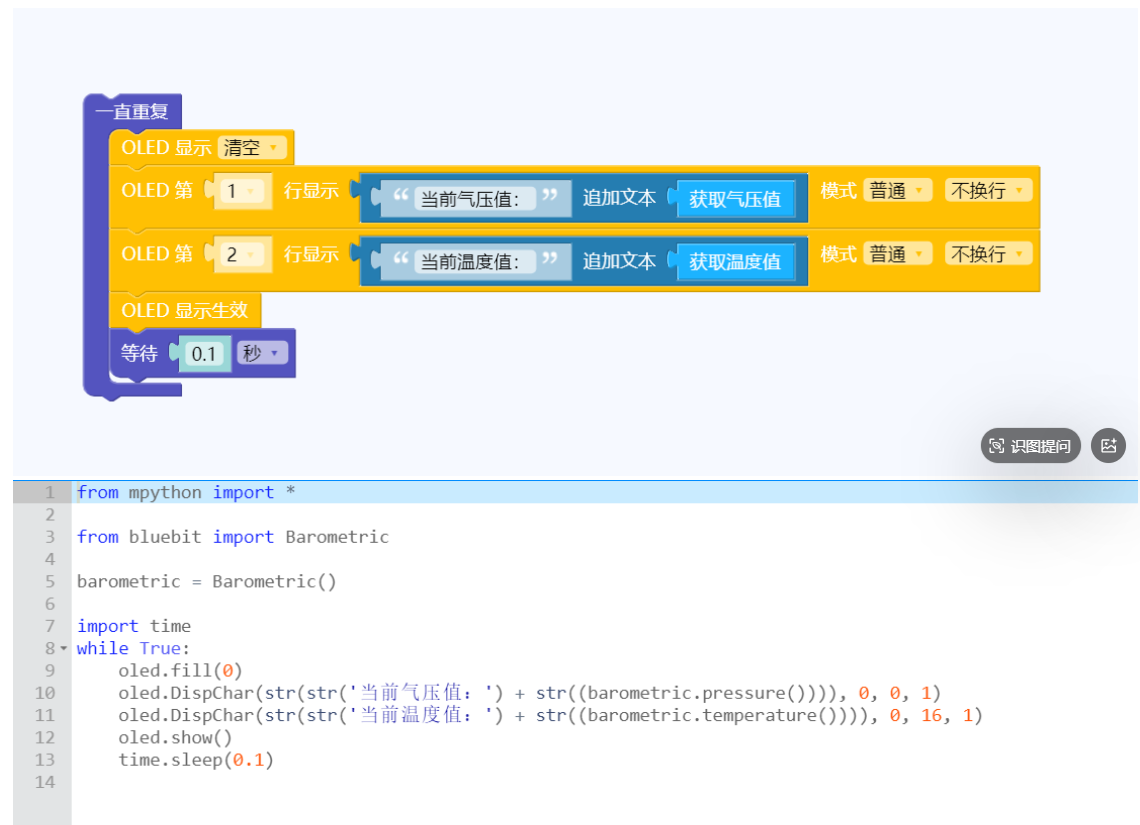Collapse the while True code fold arrow
This screenshot has height=825, width=1140.
[x=63, y=648]
